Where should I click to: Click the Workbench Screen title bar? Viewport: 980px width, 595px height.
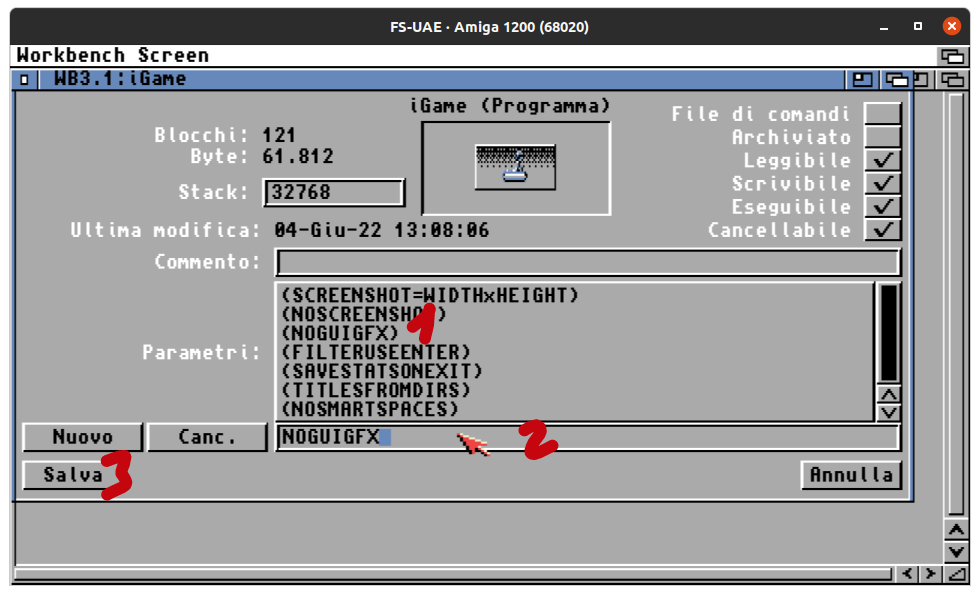[475, 56]
